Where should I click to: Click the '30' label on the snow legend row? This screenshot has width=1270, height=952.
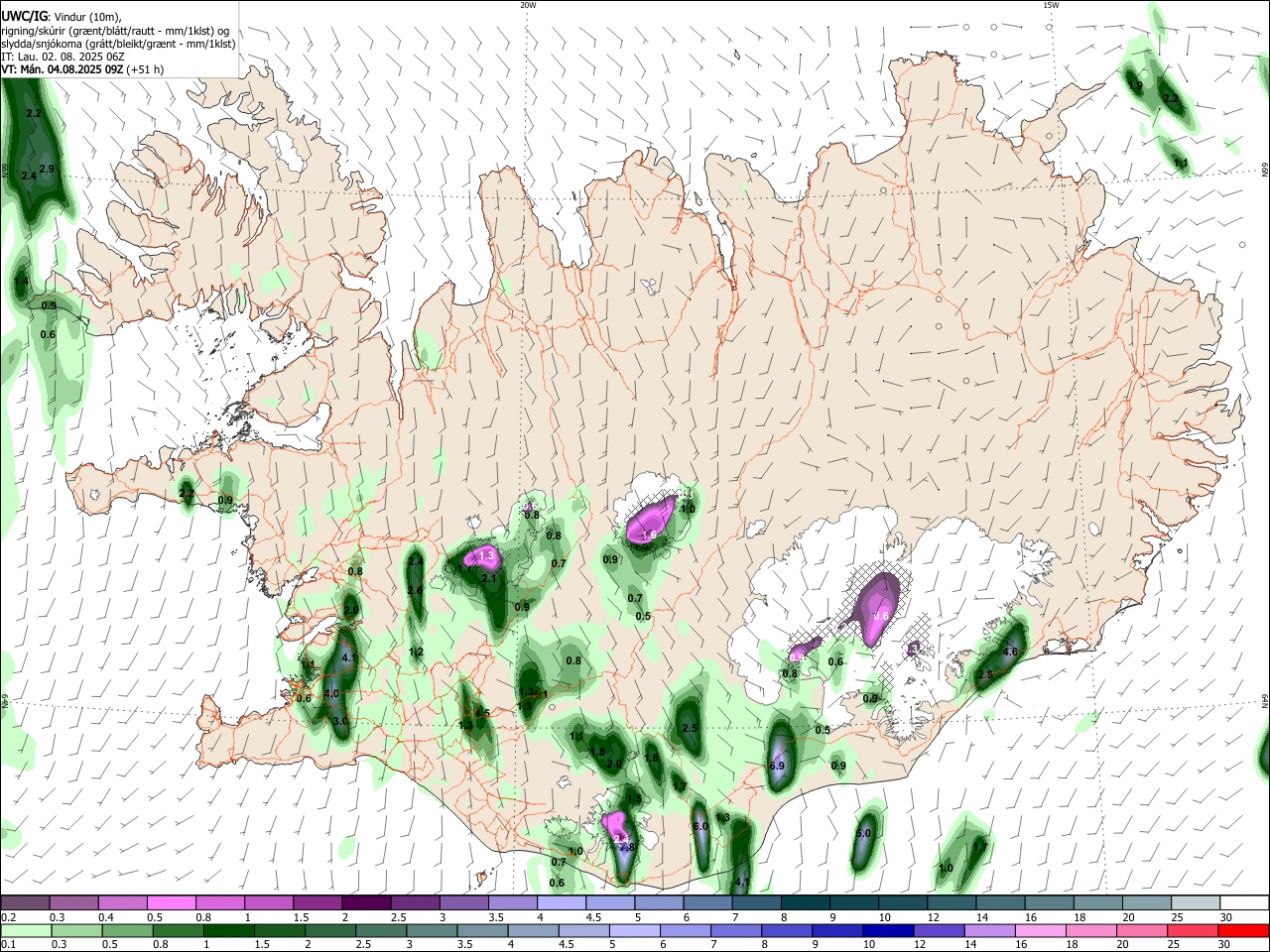1225,917
